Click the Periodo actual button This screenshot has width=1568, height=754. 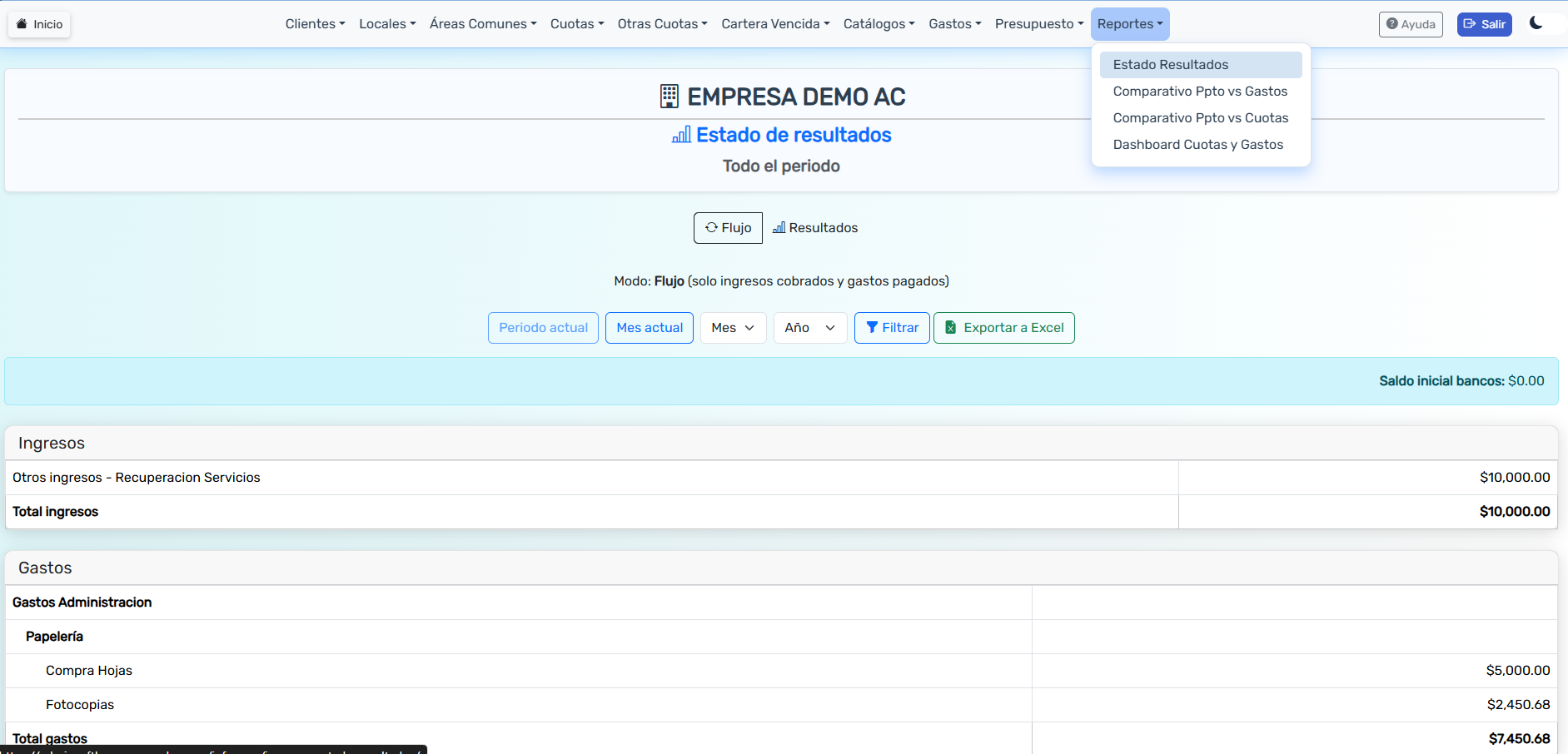(543, 328)
